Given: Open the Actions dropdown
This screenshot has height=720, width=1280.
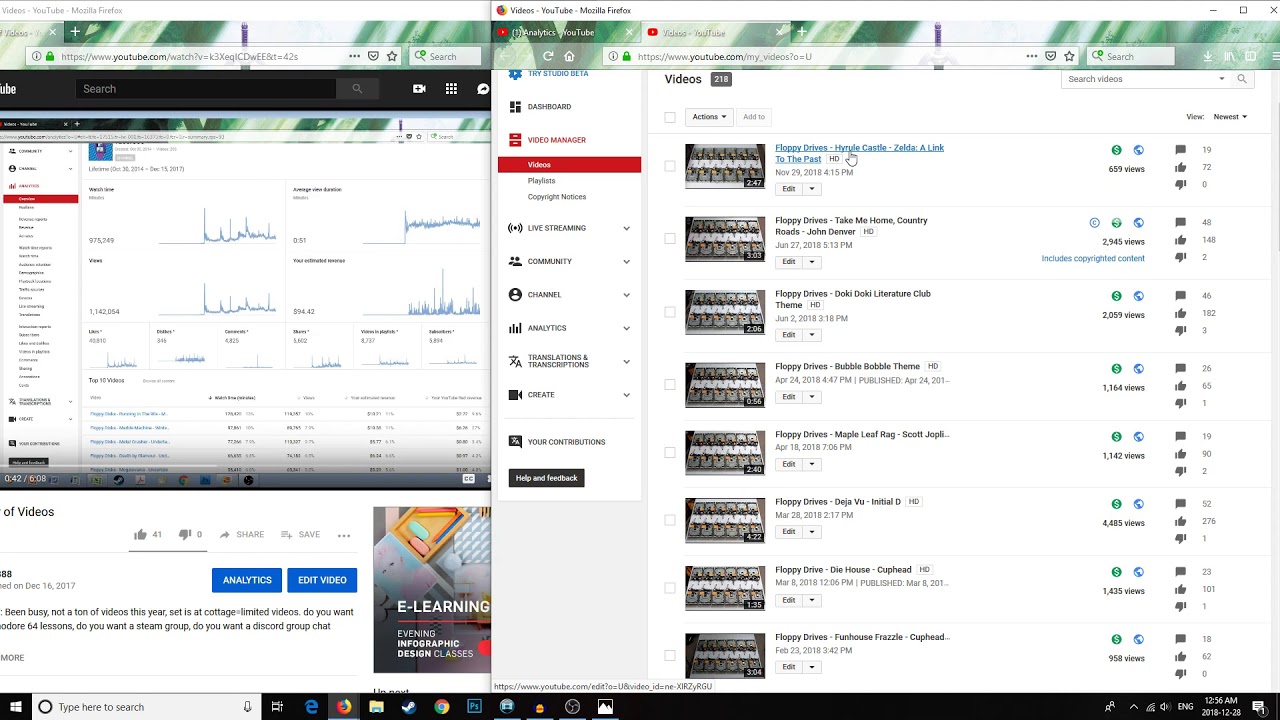Looking at the screenshot, I should coord(709,117).
